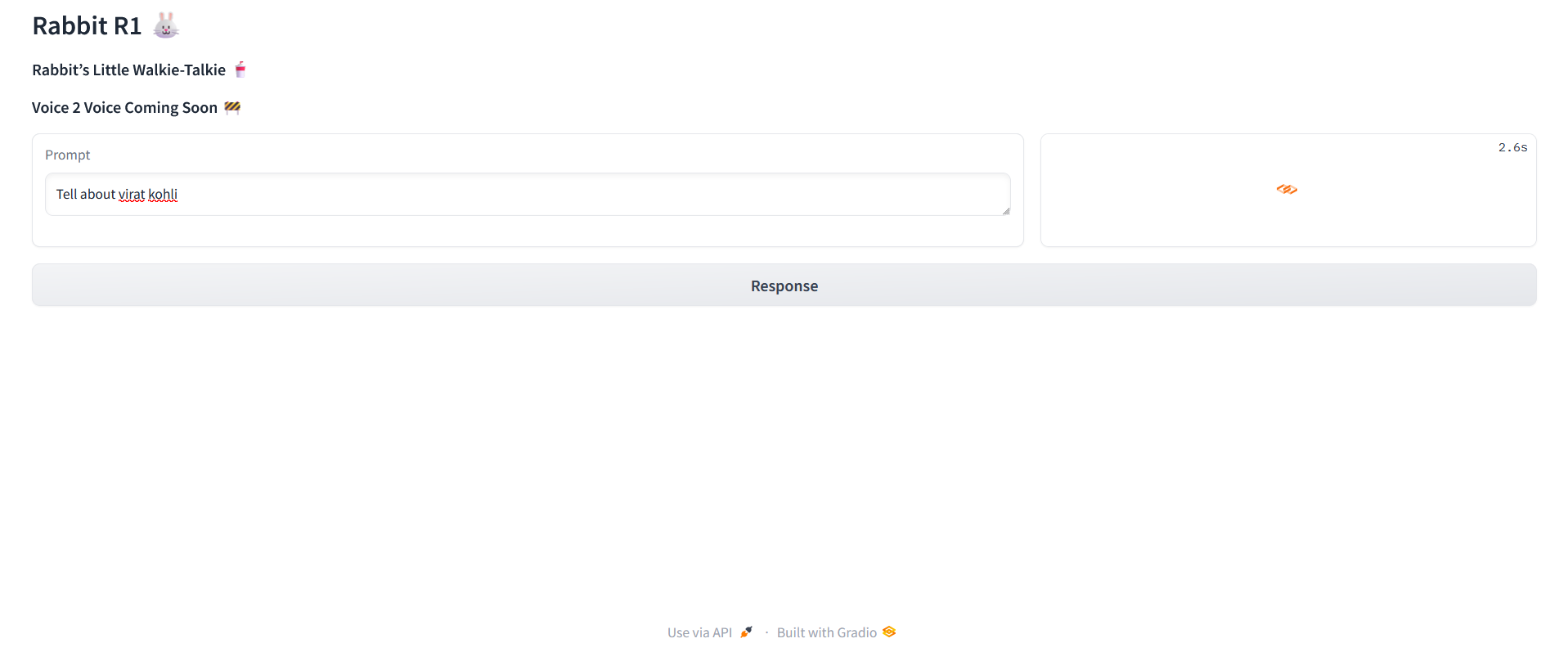Click the Rabbit's Little Walkie-Talkie subtitle
Screen dimensions: 1568x652
pyautogui.click(x=128, y=70)
